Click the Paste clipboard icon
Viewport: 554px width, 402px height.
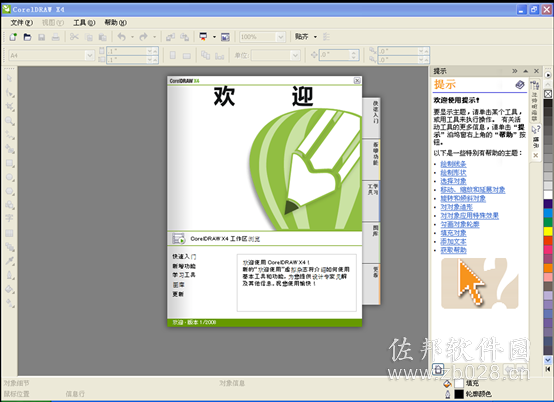point(102,37)
